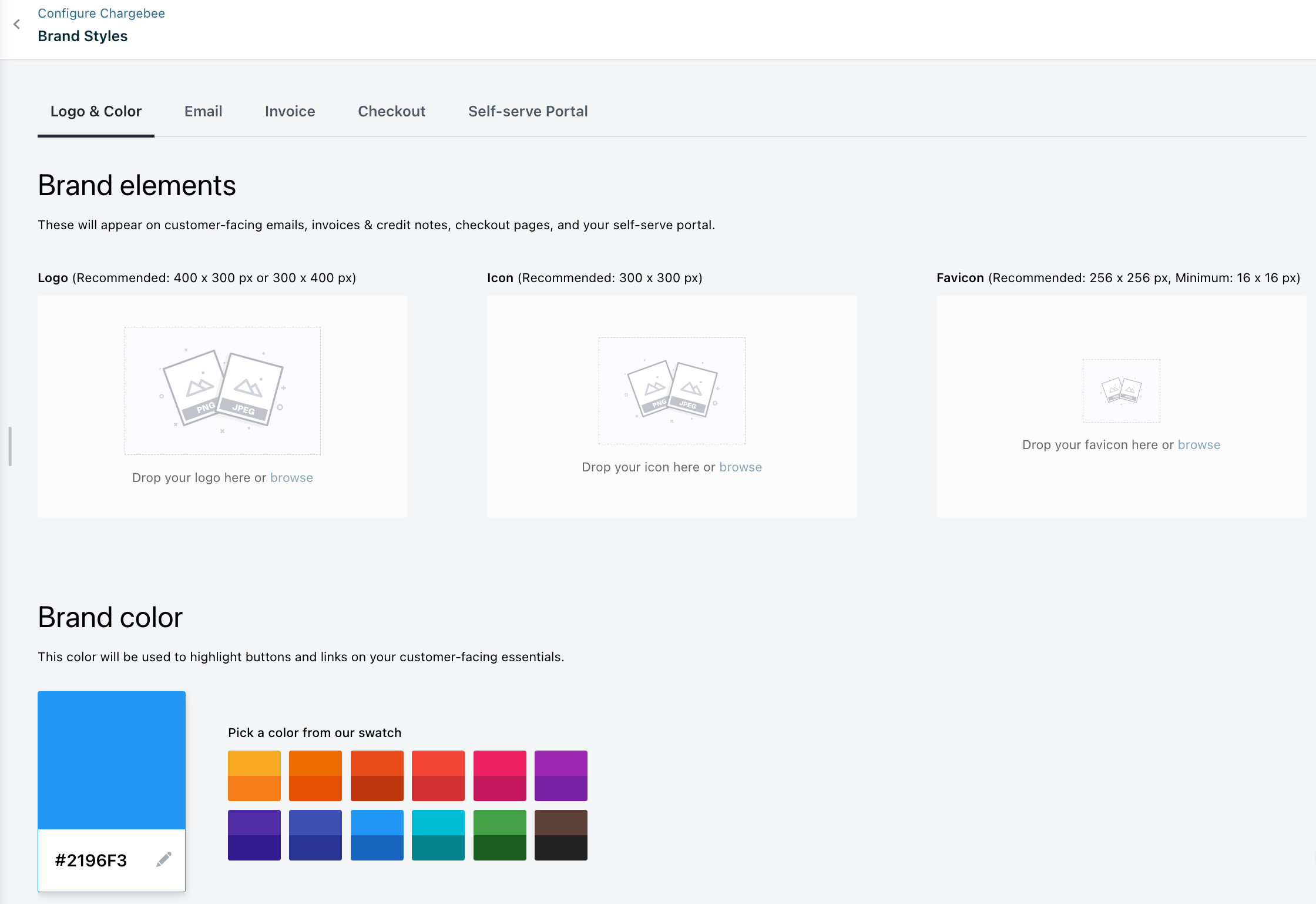The width and height of the screenshot is (1316, 904).
Task: Click the Icon recommended size label
Action: point(595,278)
